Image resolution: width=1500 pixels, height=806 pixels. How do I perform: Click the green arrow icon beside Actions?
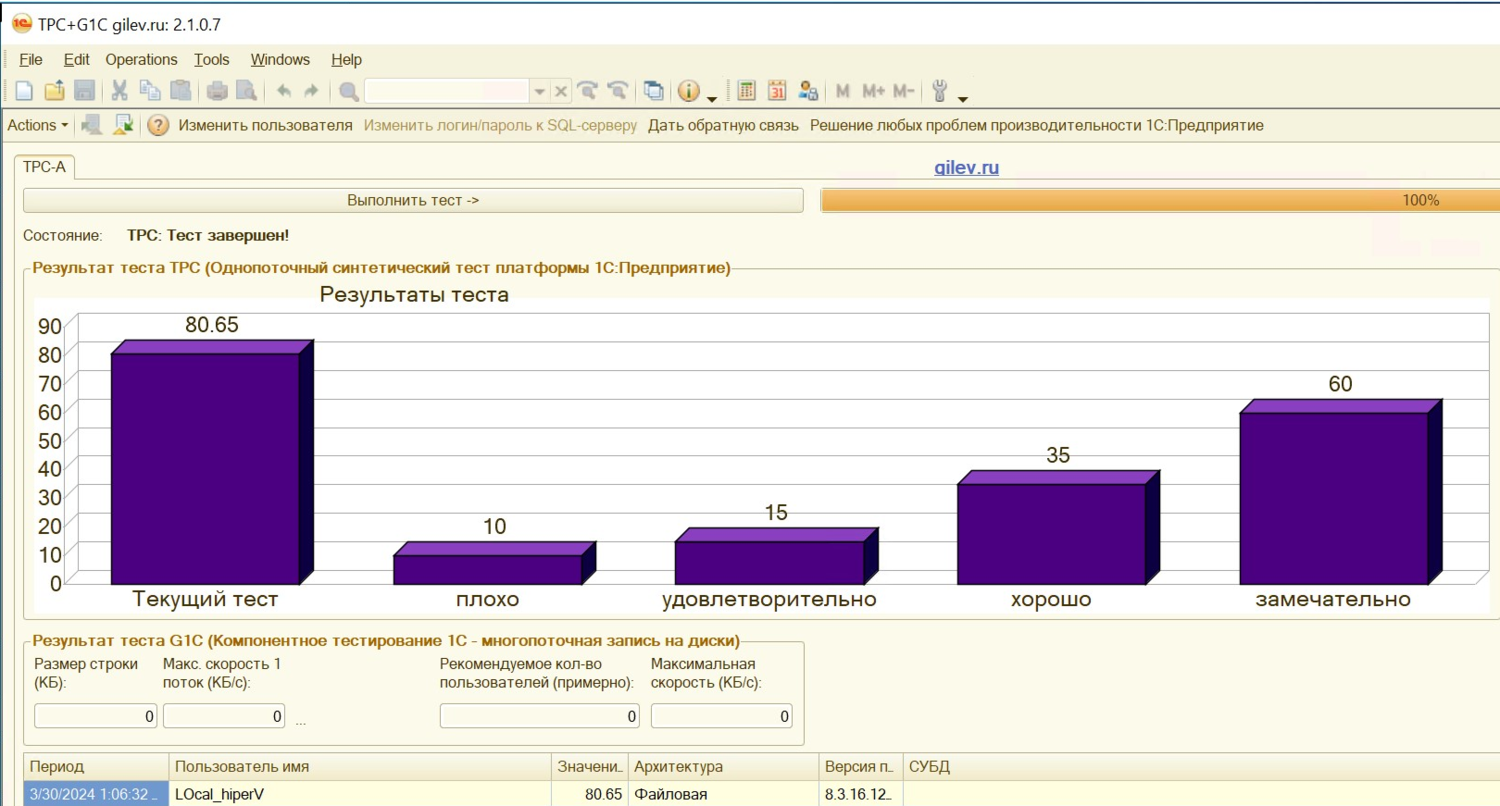click(x=123, y=125)
